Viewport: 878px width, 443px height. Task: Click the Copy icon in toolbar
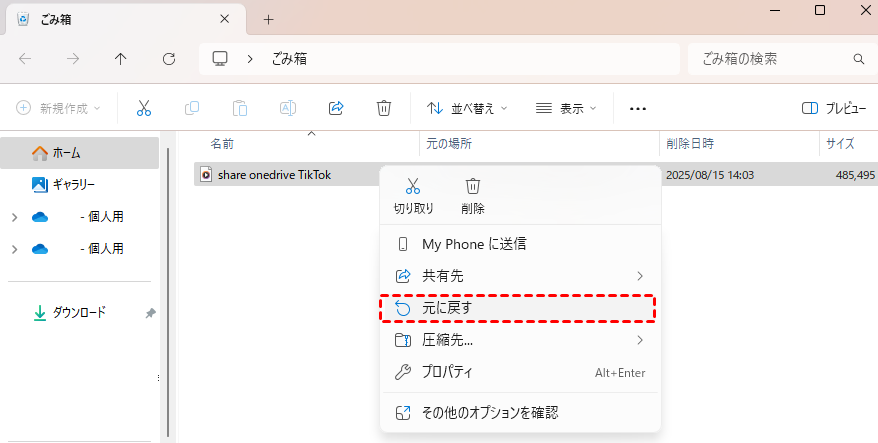pos(192,108)
